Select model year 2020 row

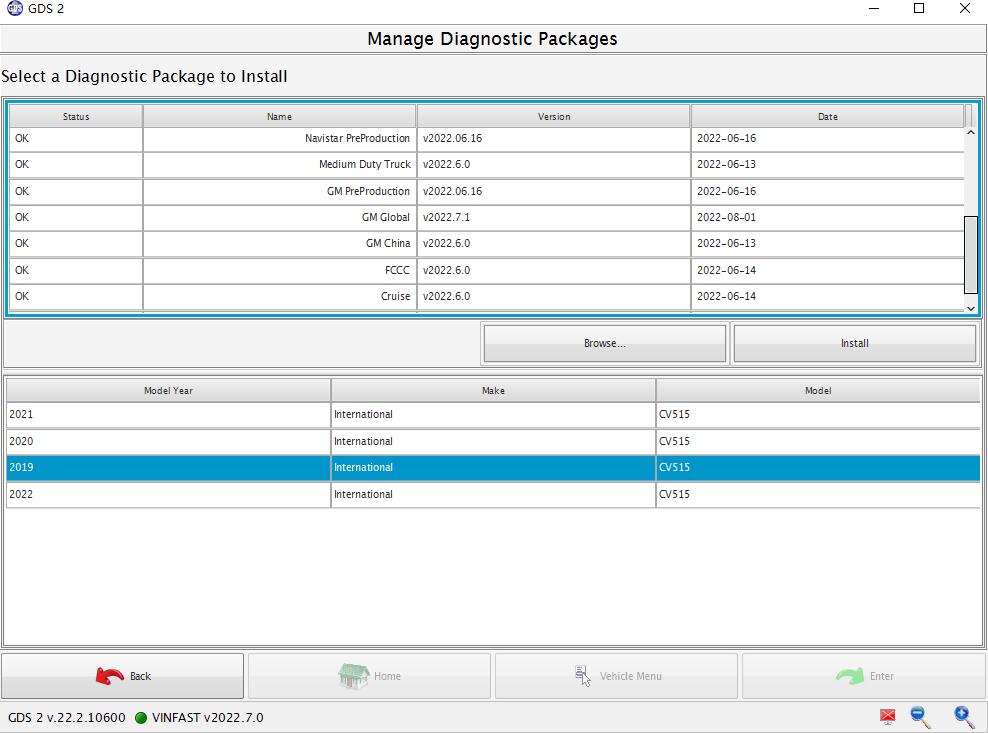coord(493,441)
